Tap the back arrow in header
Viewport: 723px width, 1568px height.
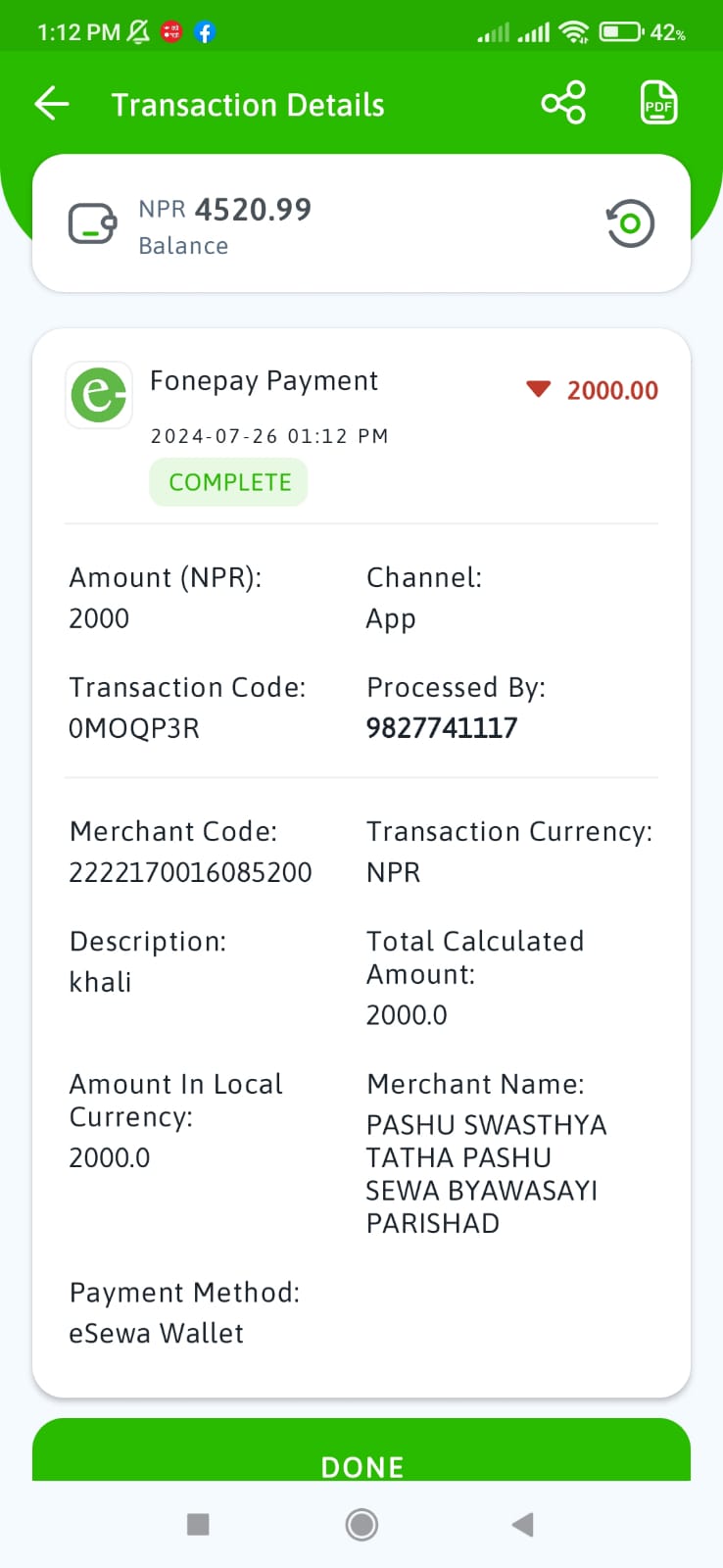(x=52, y=104)
